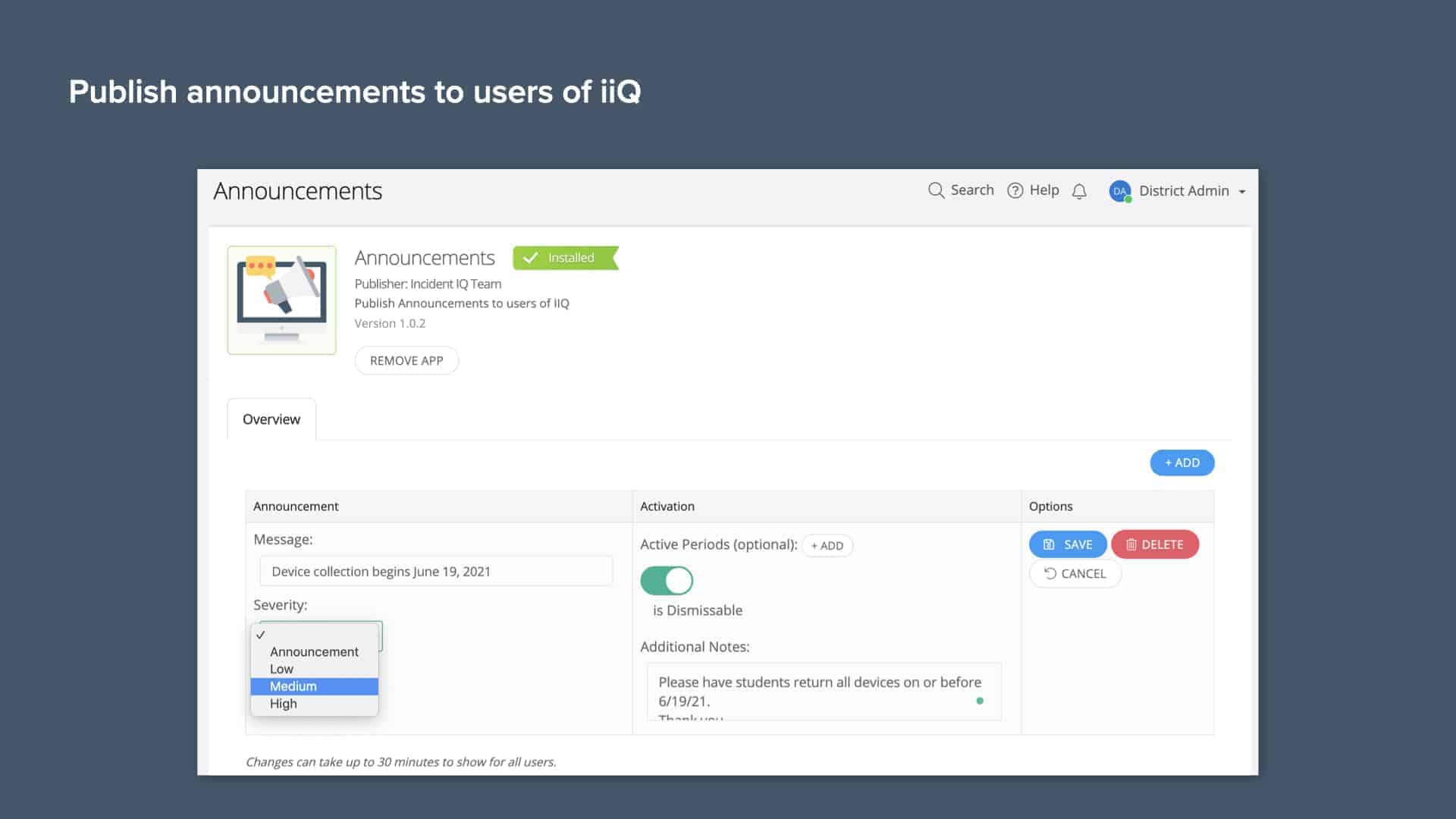Click the Announcements megaphone app icon
The image size is (1456, 819).
(281, 299)
